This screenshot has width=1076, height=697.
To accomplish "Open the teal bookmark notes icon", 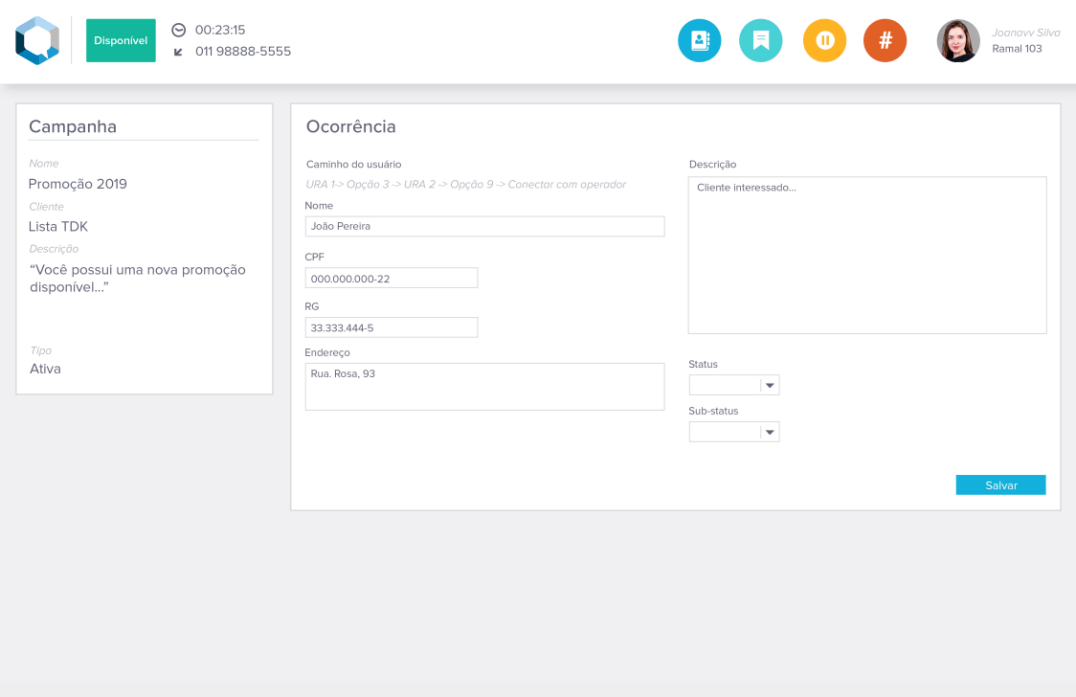I will pos(760,40).
